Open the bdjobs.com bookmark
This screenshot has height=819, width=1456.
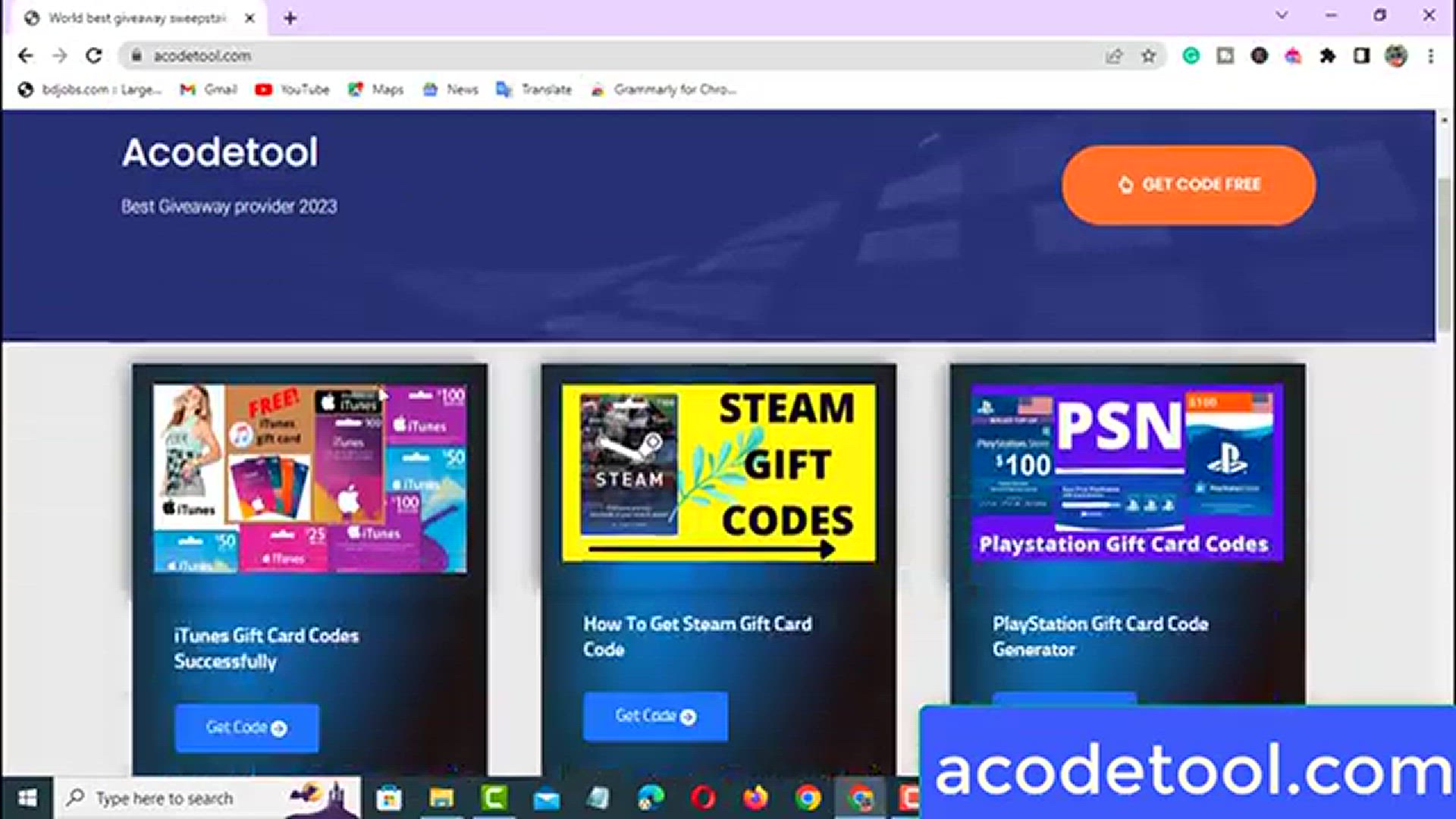(x=90, y=89)
